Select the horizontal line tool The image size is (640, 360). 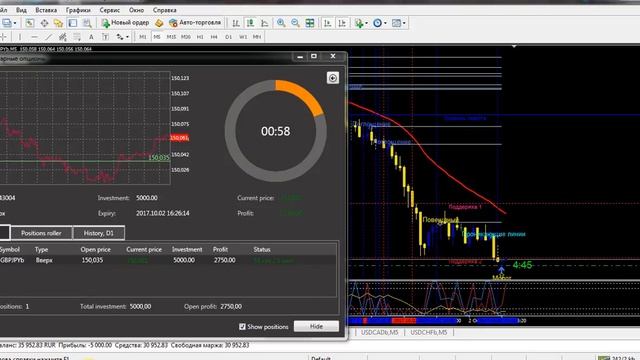(x=34, y=37)
